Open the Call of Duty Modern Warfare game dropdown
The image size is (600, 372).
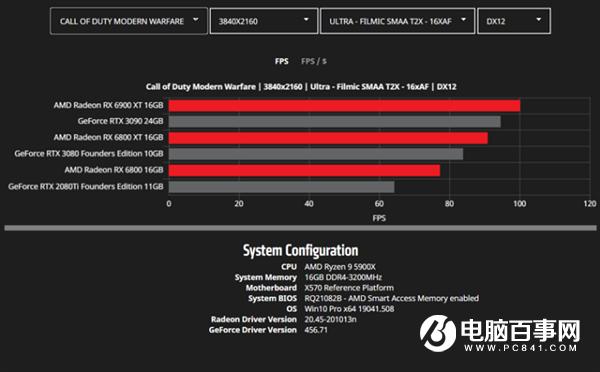(129, 21)
